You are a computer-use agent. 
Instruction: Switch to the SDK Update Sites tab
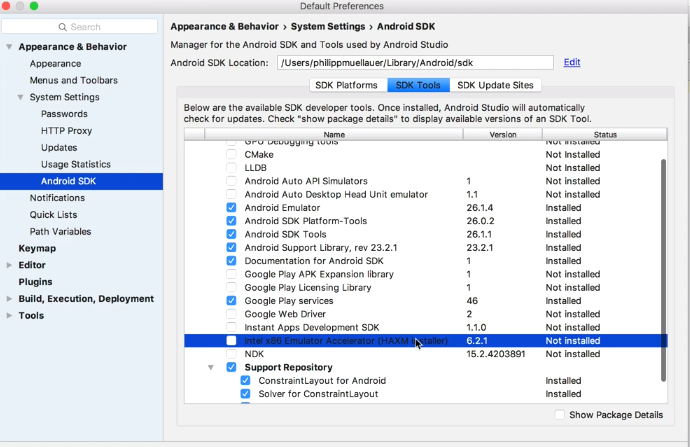click(495, 85)
